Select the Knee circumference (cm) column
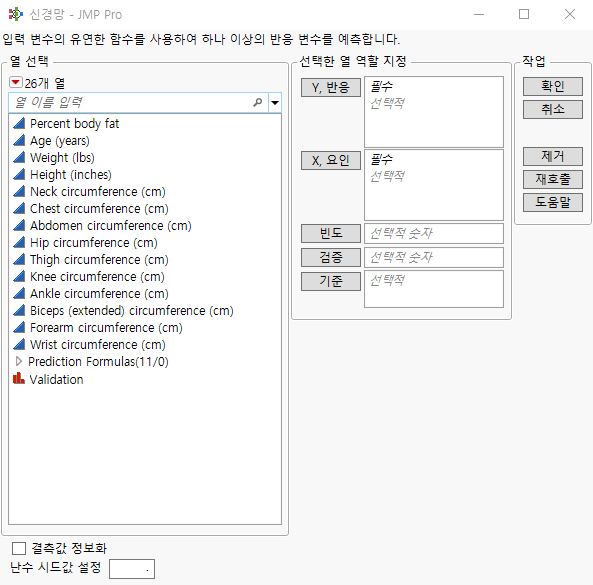593x585 pixels. click(97, 277)
